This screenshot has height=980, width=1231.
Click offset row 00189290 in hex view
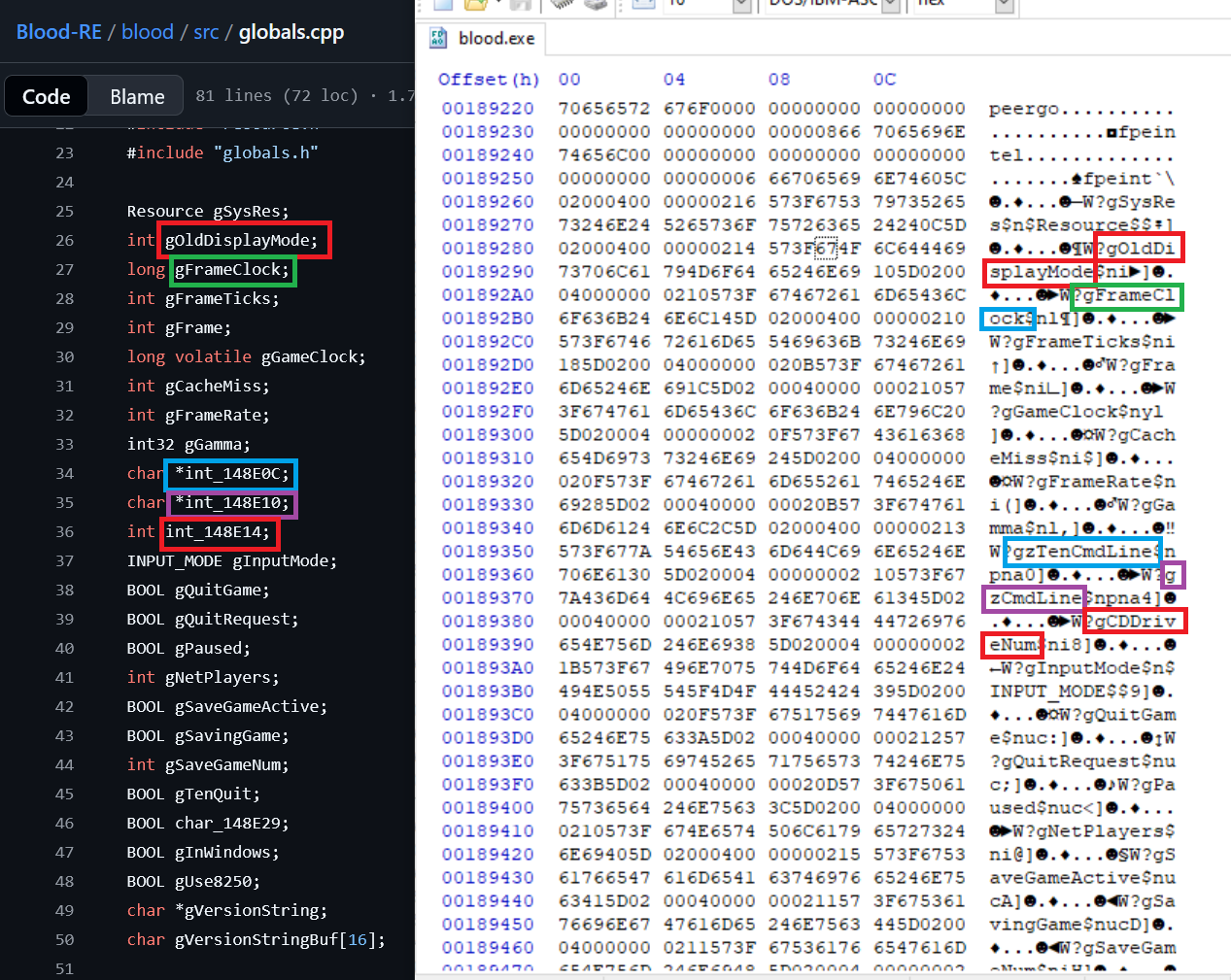tap(488, 272)
